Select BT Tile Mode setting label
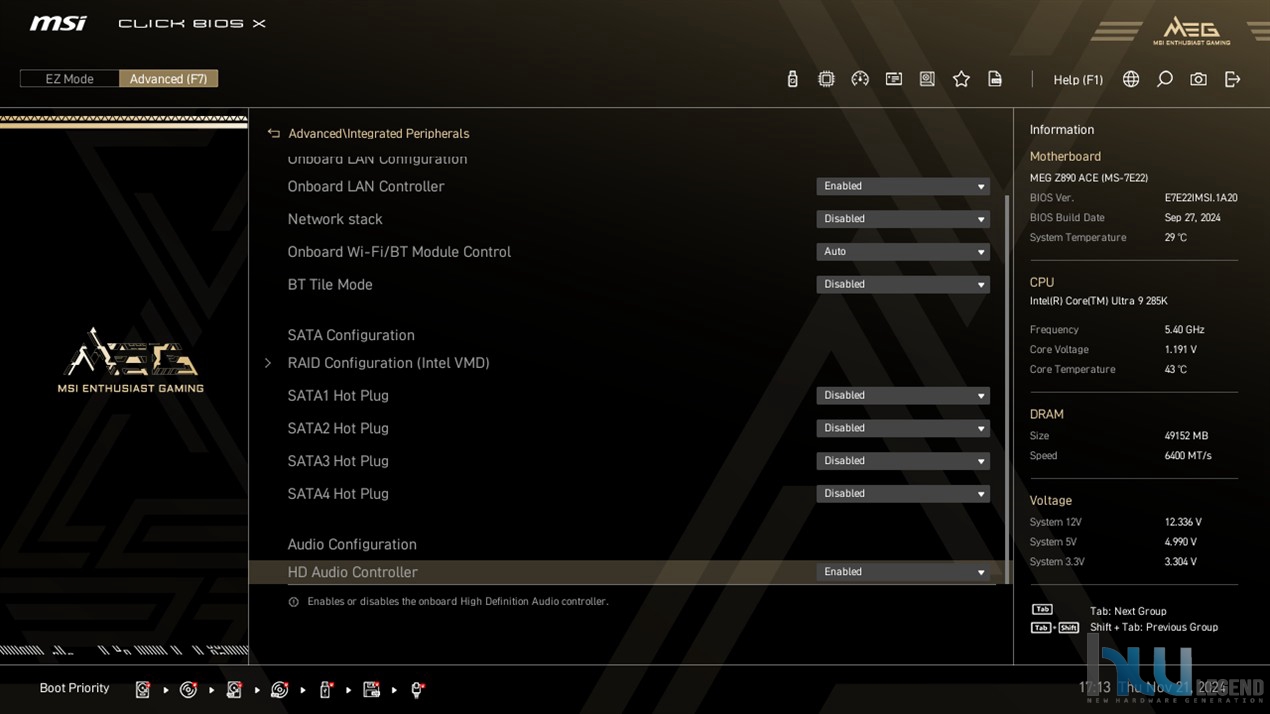Viewport: 1270px width, 714px height. [x=330, y=284]
